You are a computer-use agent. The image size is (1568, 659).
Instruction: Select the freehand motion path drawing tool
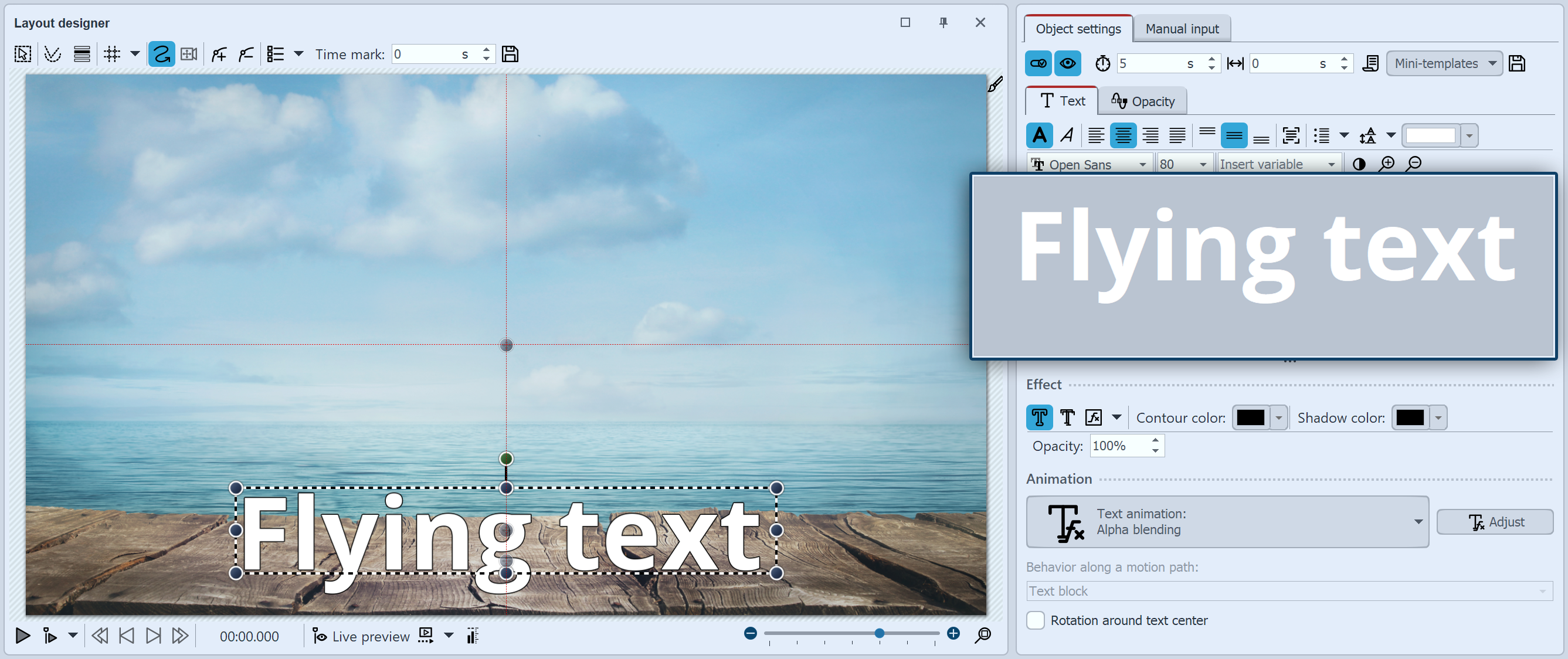tap(161, 53)
